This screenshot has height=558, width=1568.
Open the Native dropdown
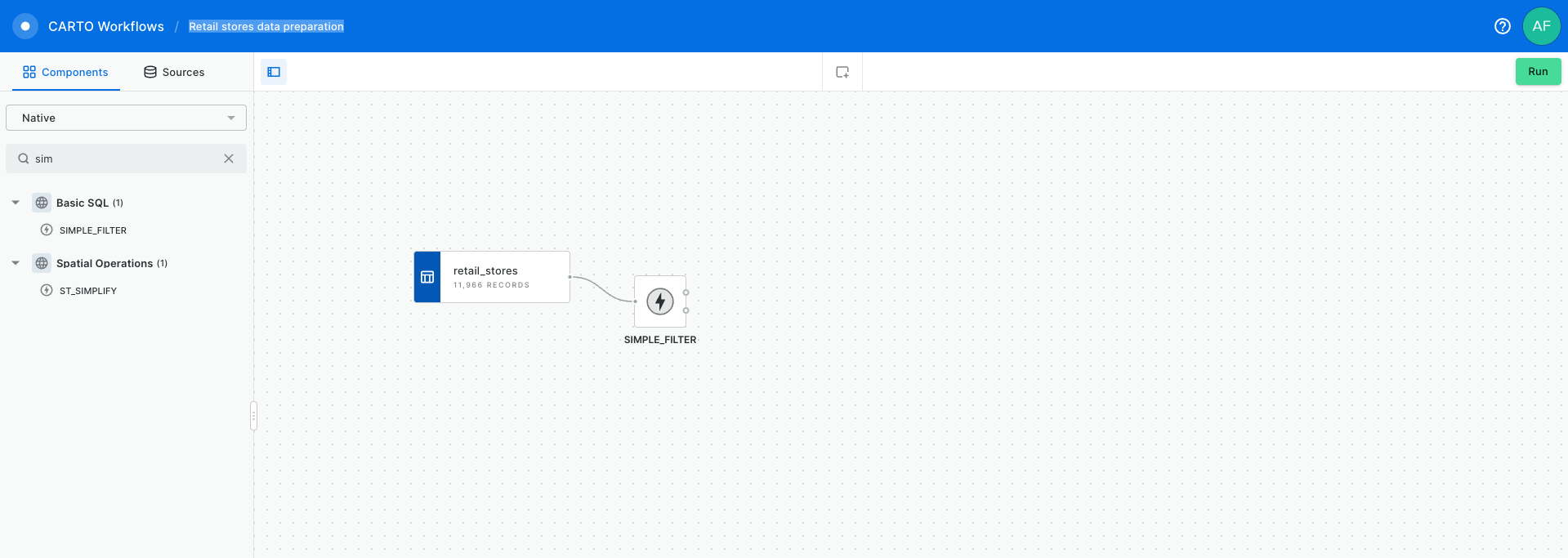(126, 118)
